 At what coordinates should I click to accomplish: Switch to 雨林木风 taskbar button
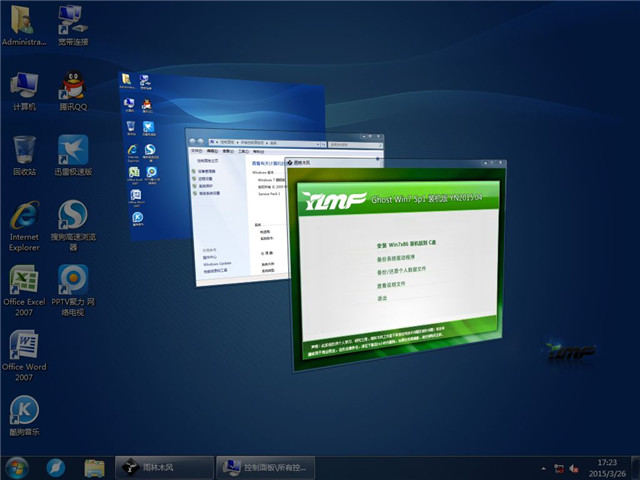pos(164,467)
